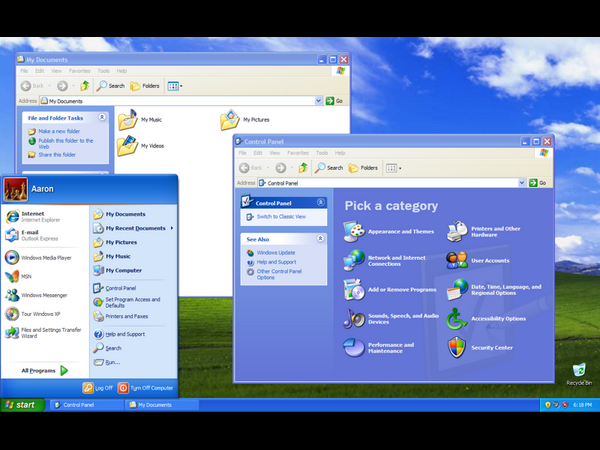The image size is (600, 450).
Task: Open Date, Time, Language, Regional Options icon
Action: tap(457, 290)
